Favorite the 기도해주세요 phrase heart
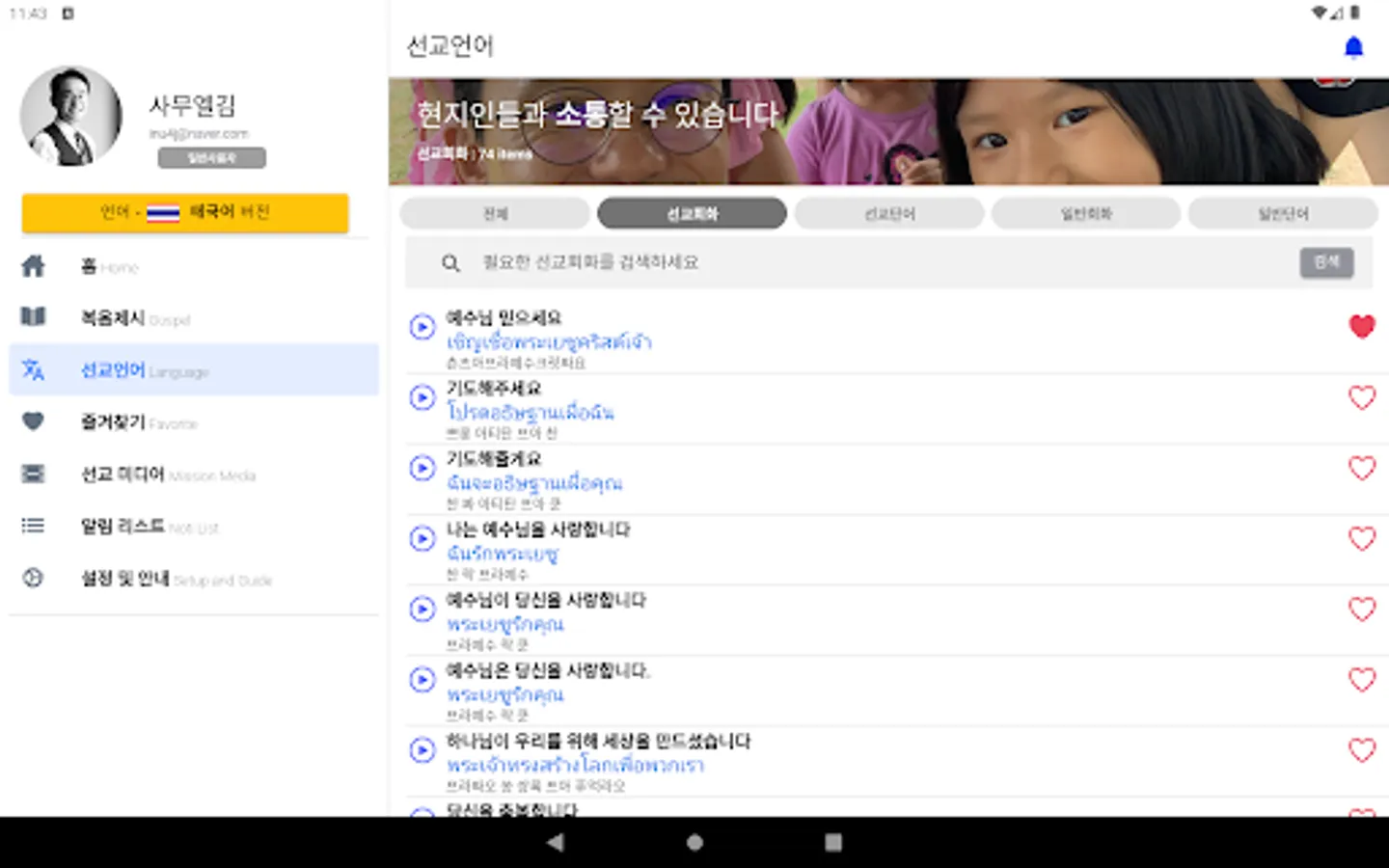Image resolution: width=1389 pixels, height=868 pixels. click(x=1362, y=397)
